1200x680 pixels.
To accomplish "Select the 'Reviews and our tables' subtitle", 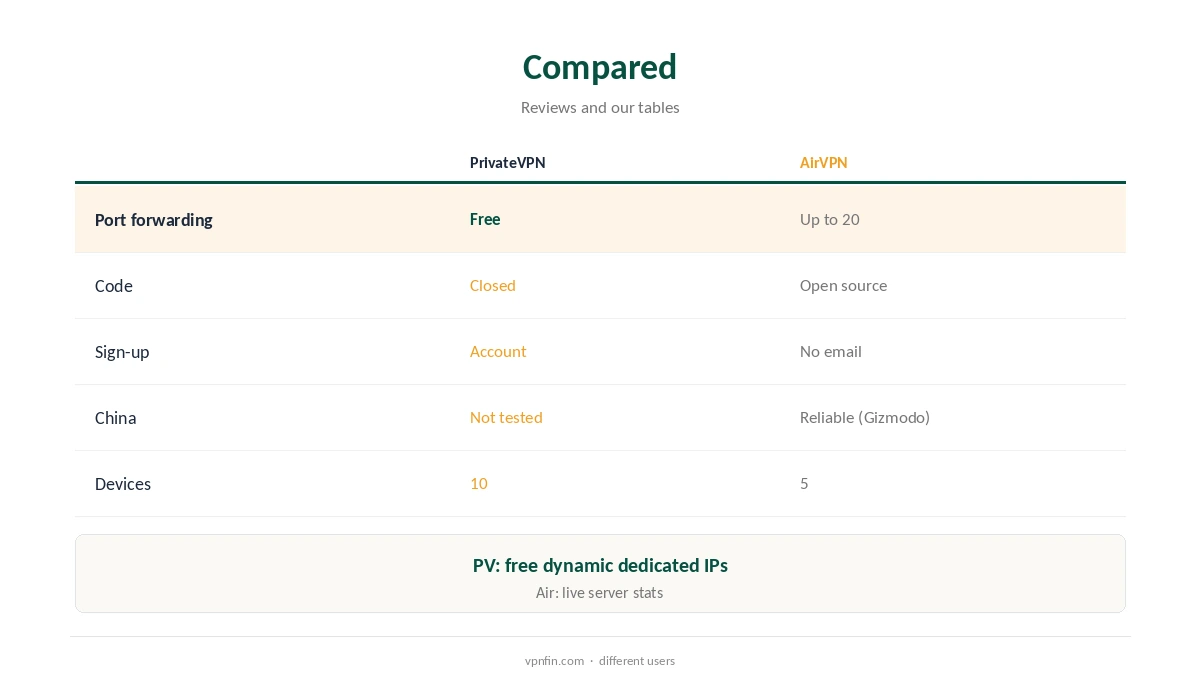I will [600, 107].
